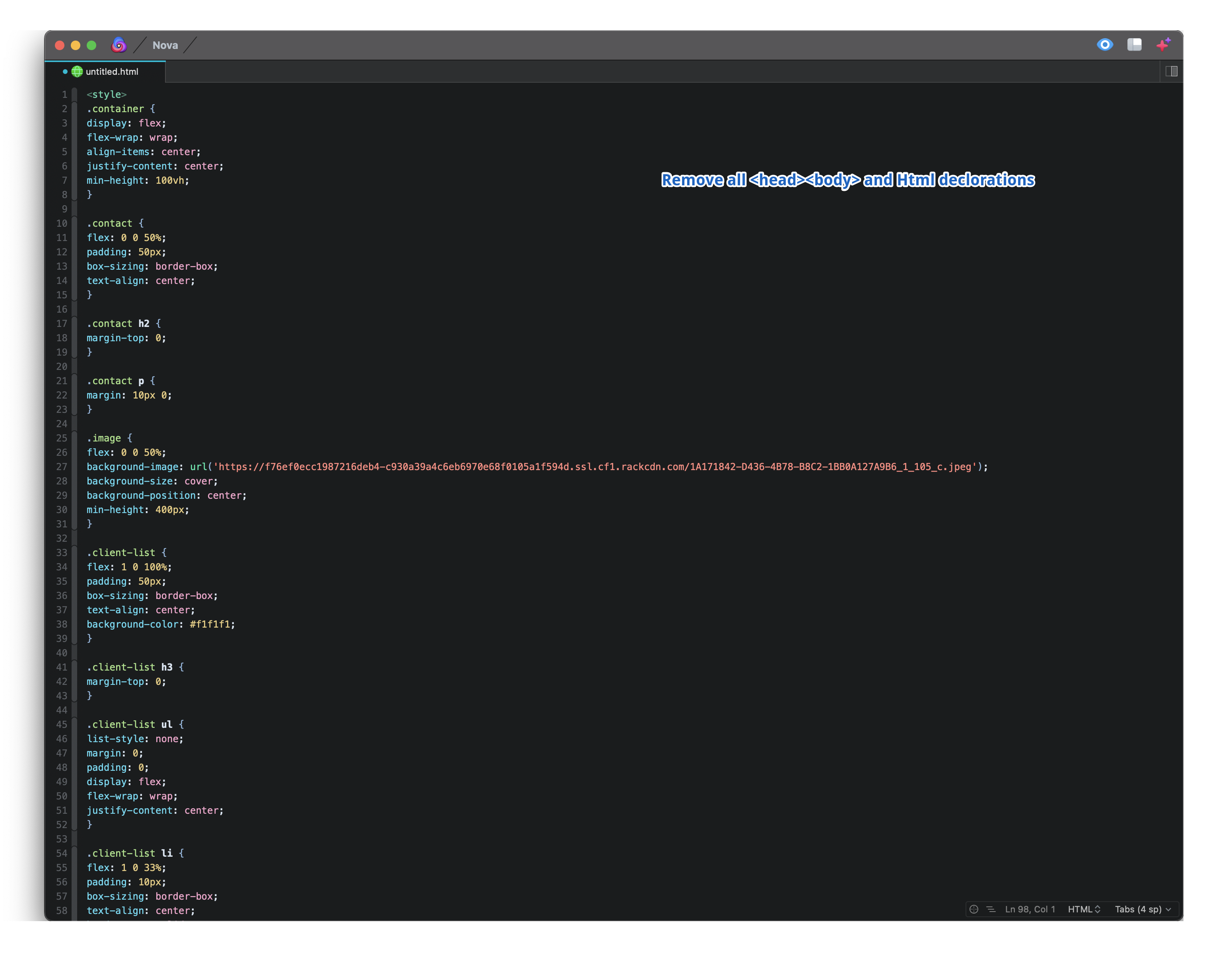Toggle the eye-shaped preview icon
Screen dimensions: 1228x980
(1104, 45)
